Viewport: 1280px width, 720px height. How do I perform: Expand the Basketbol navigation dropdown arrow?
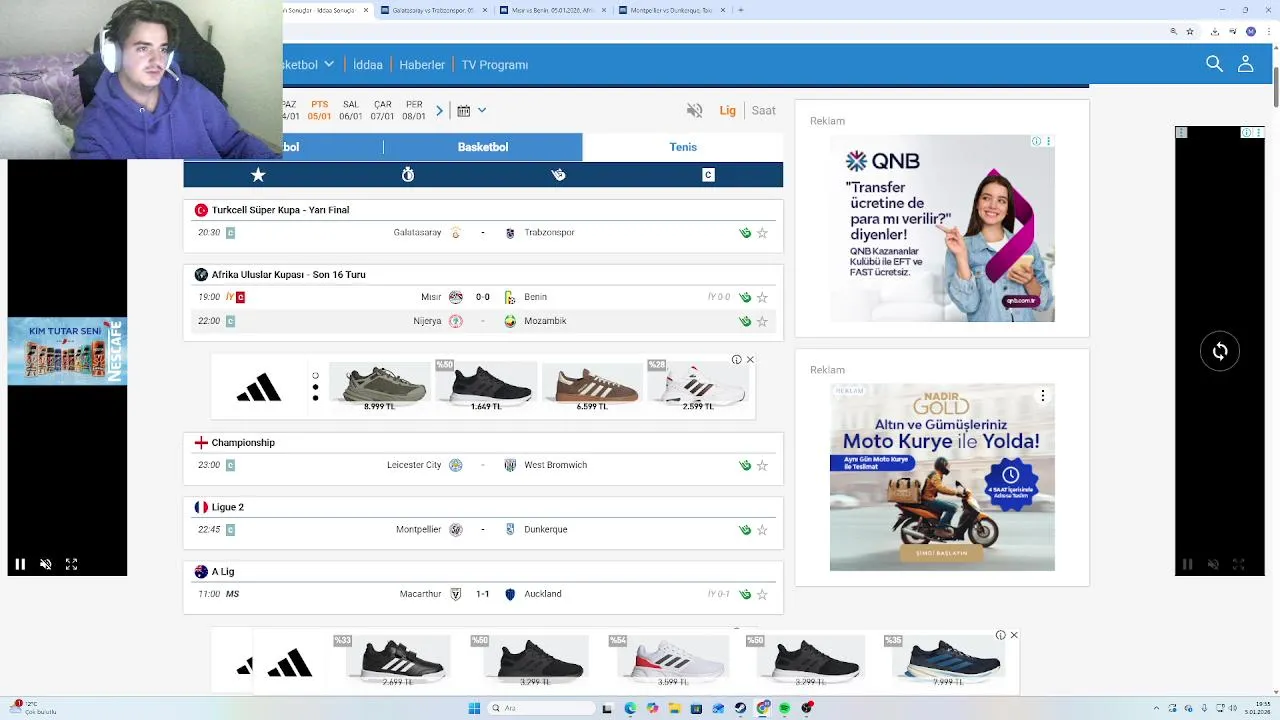[329, 64]
